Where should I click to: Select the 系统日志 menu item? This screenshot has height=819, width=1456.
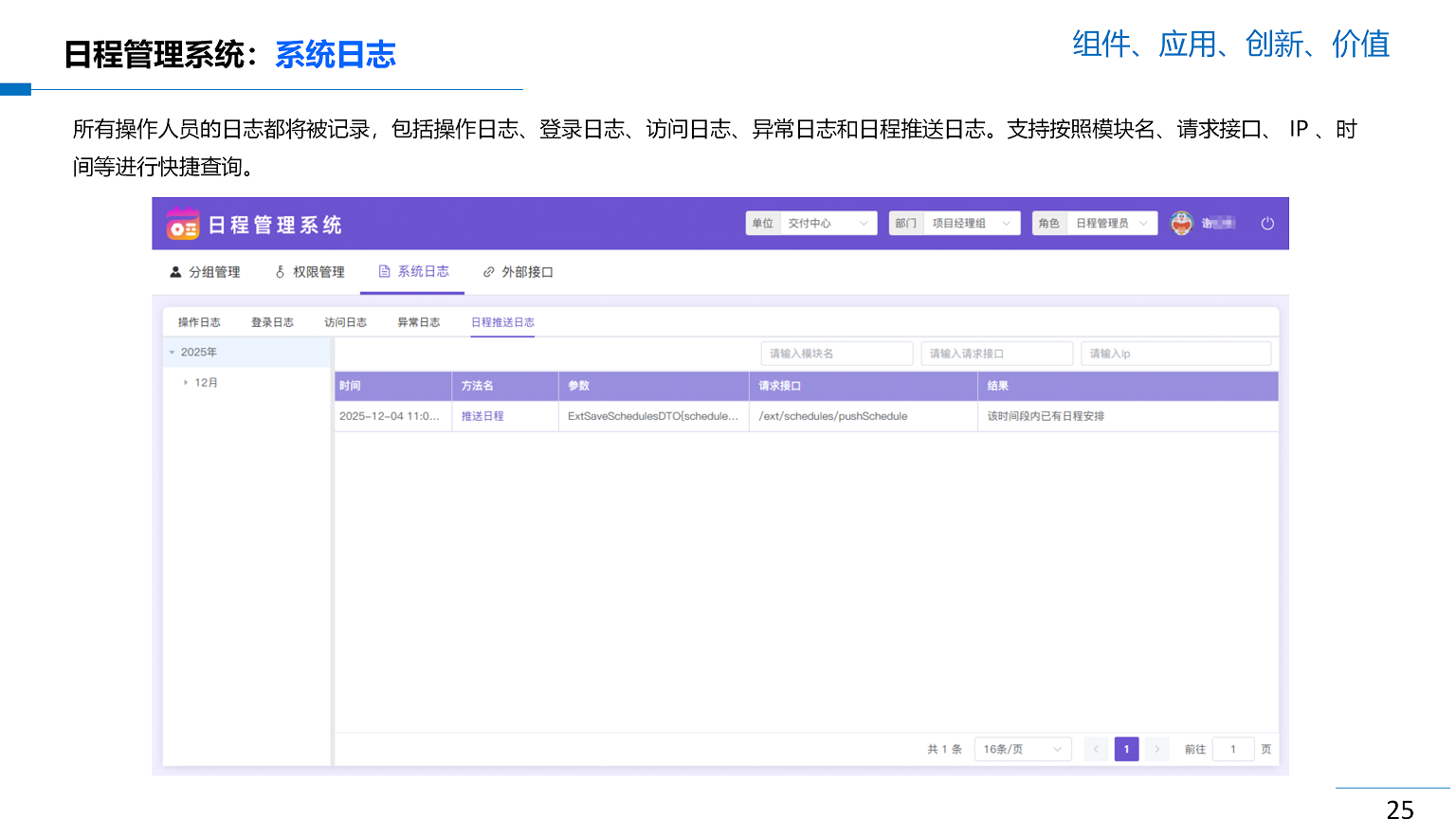point(414,272)
